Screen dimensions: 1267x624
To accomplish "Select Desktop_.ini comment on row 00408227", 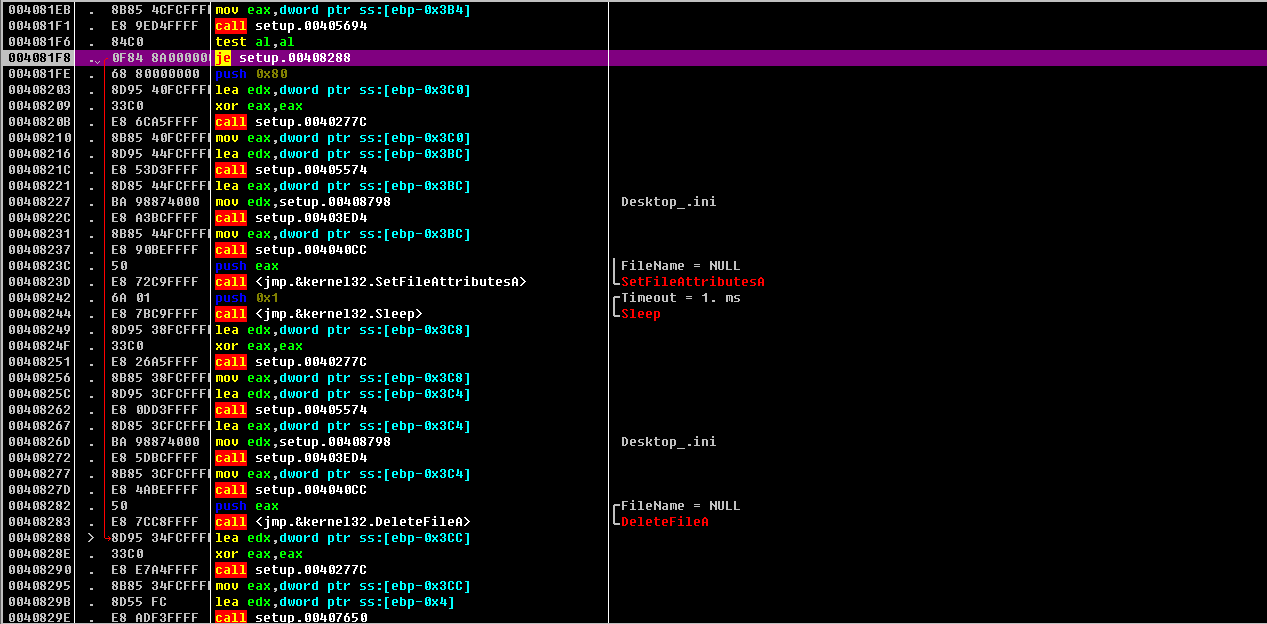I will click(x=668, y=202).
